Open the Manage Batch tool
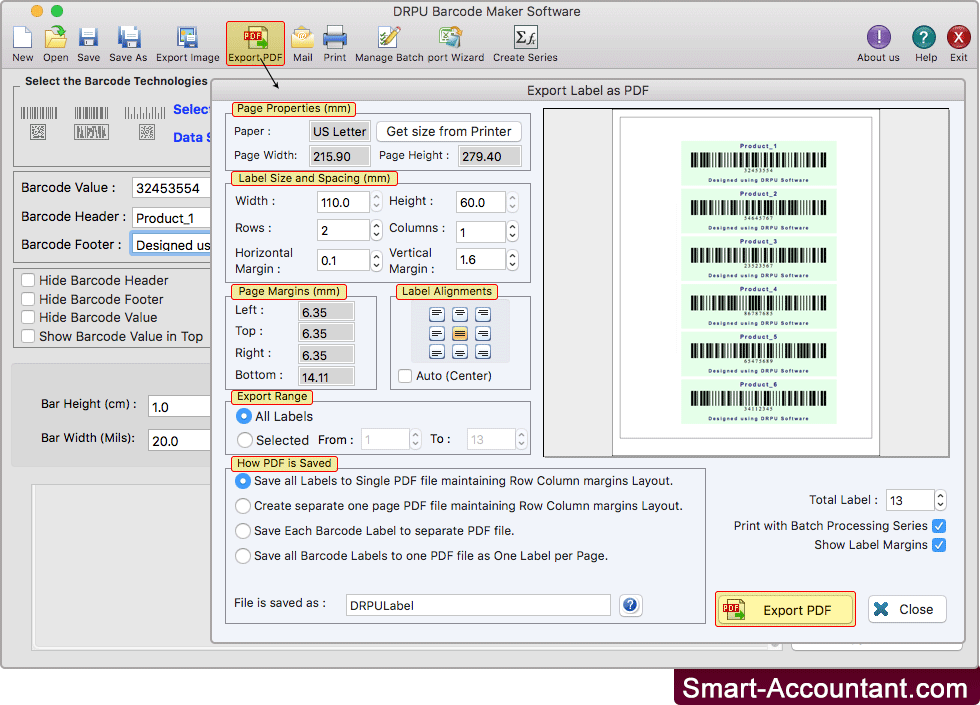The height and width of the screenshot is (705, 980). pyautogui.click(x=390, y=38)
